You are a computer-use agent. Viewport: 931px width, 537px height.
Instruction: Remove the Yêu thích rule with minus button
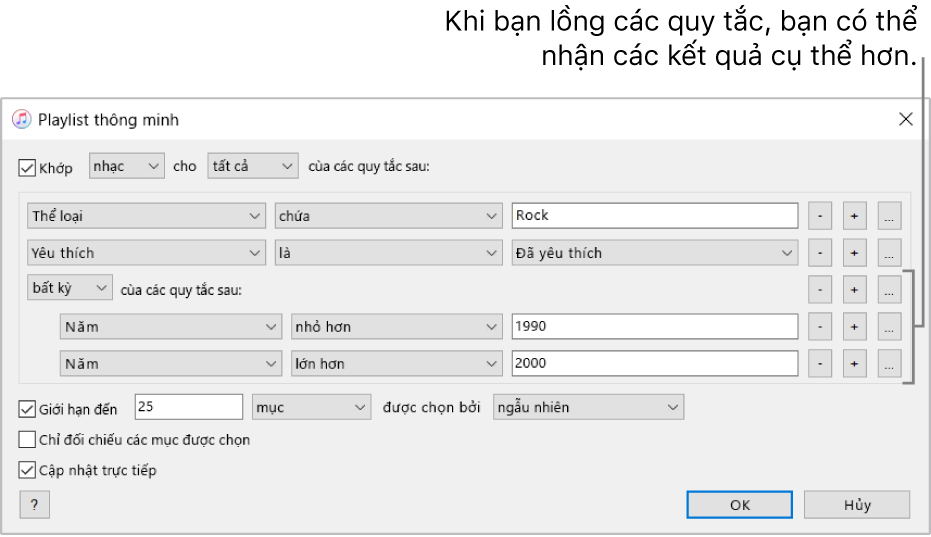point(820,254)
